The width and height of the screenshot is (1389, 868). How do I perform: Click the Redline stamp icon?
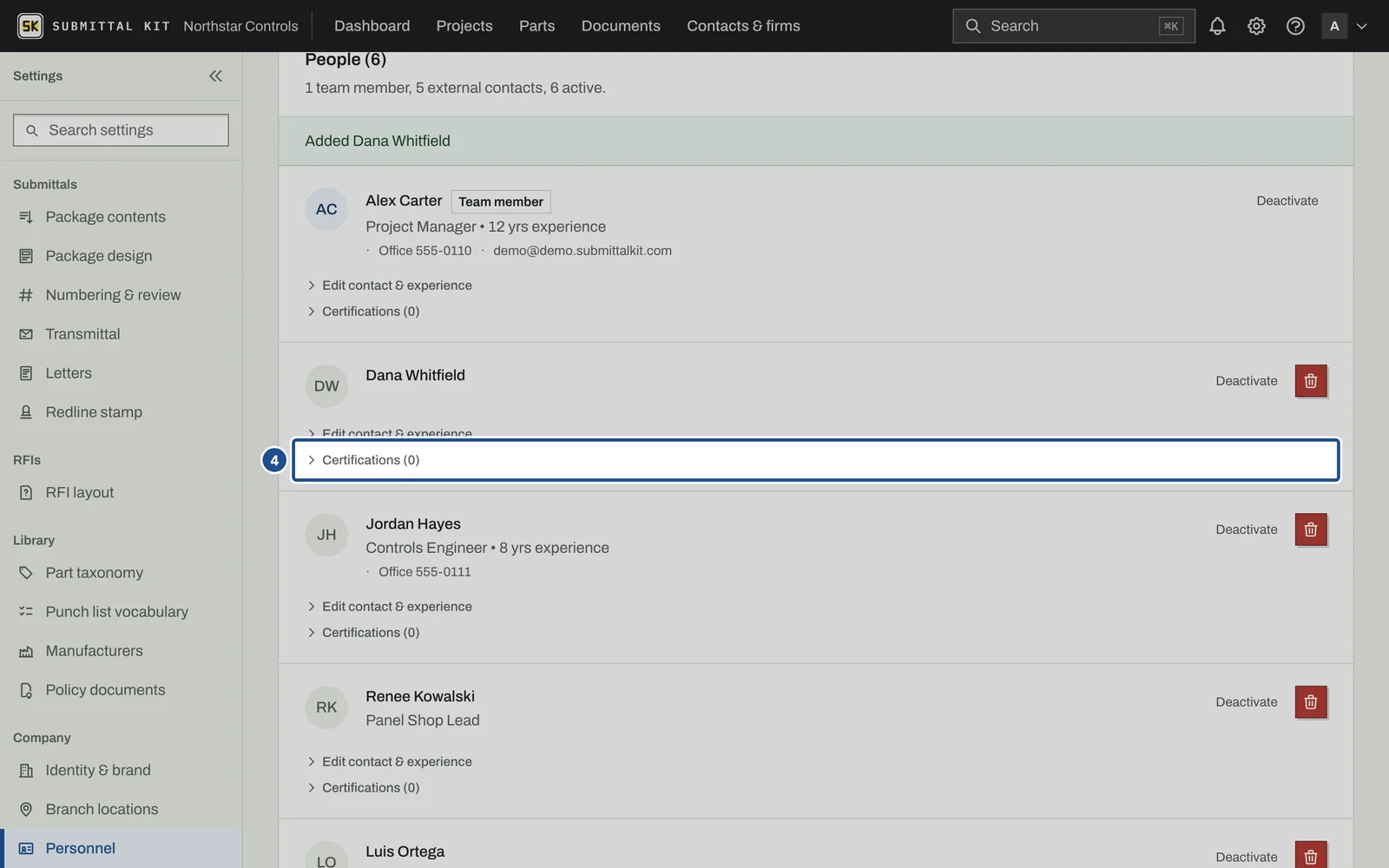26,412
